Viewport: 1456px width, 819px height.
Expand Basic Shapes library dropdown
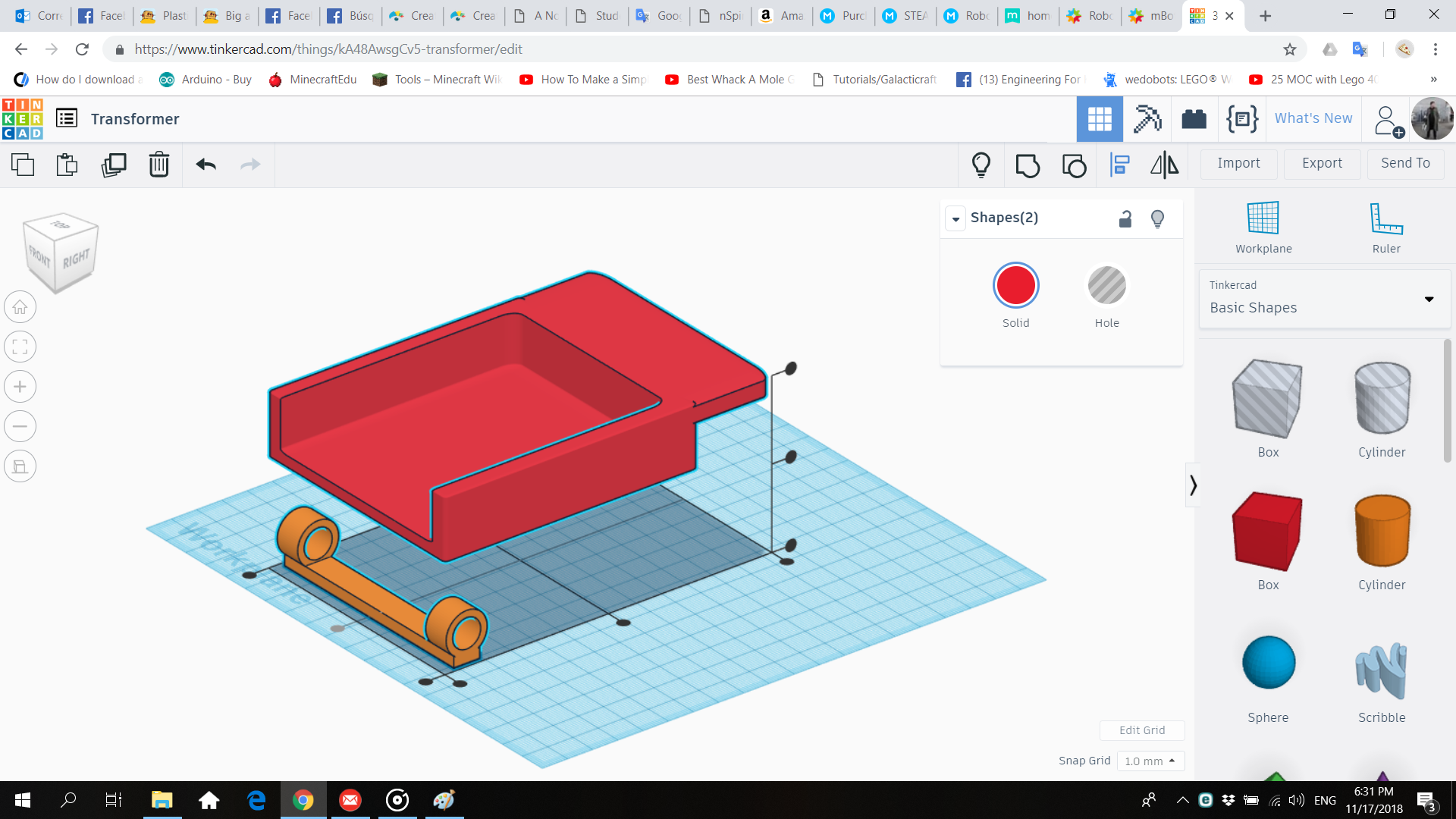[1429, 299]
